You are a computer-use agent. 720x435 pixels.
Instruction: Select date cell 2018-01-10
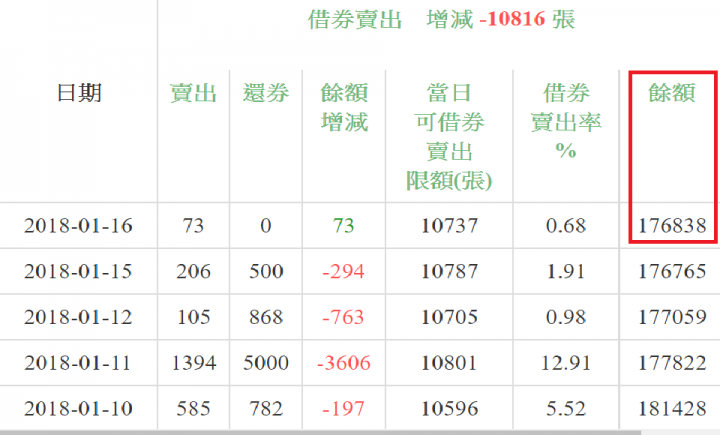[x=79, y=408]
